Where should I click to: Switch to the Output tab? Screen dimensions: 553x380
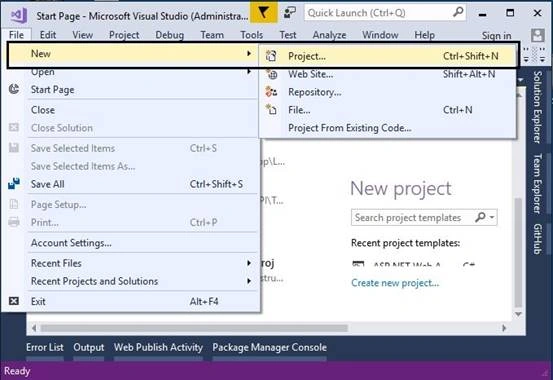pos(89,347)
